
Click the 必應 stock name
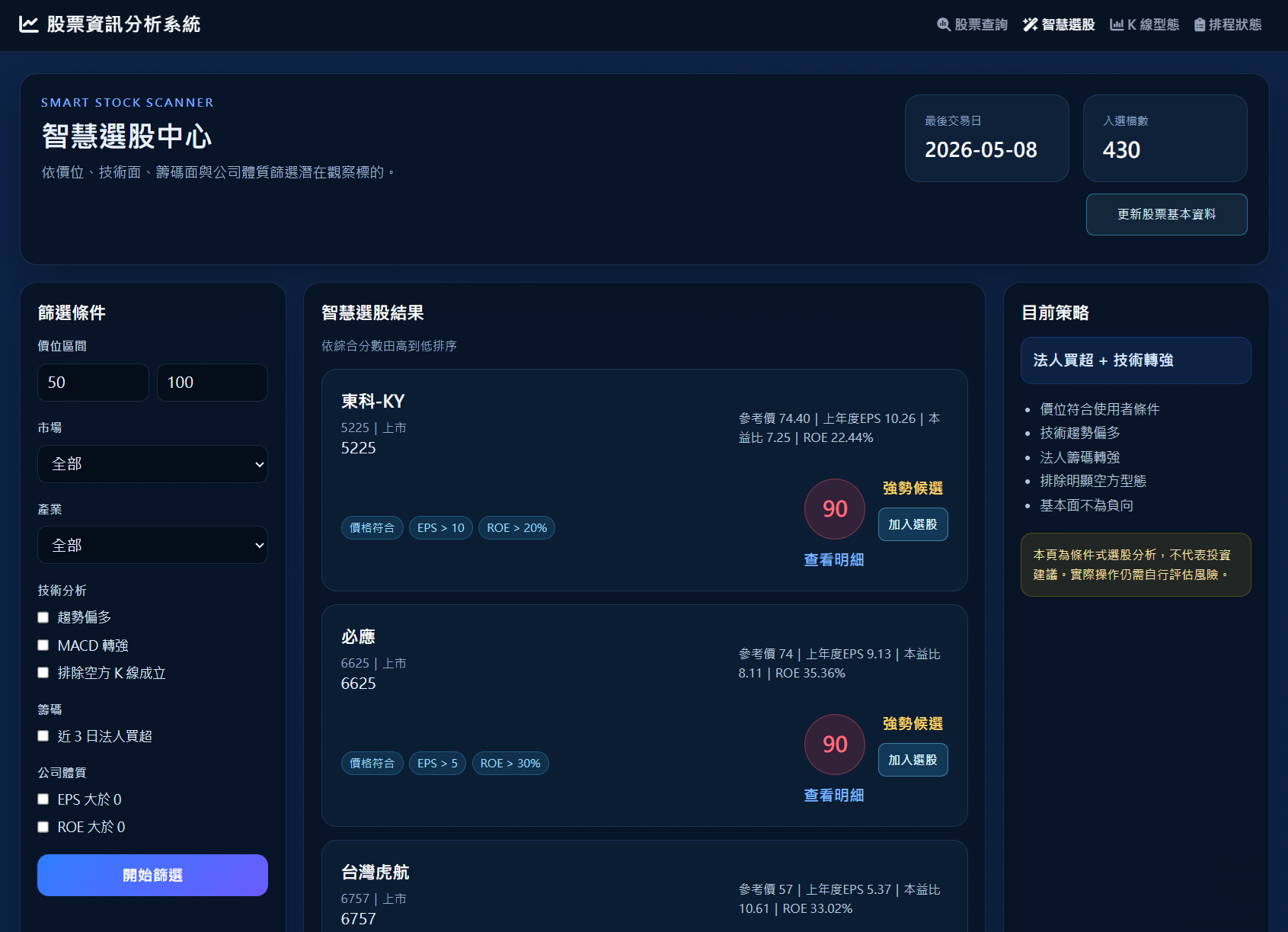[358, 637]
